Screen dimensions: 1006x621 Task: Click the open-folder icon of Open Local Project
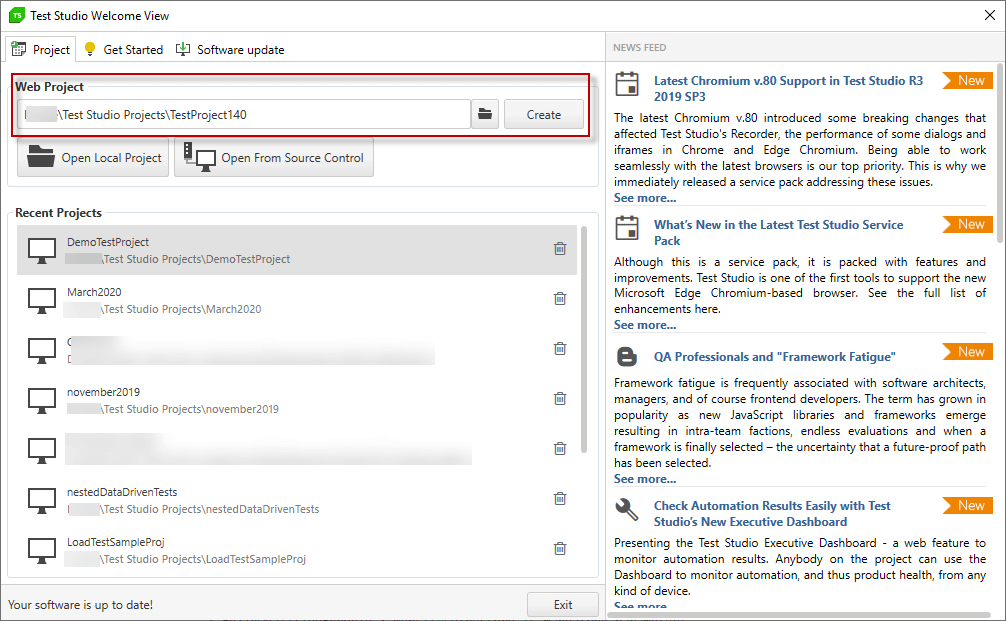[x=40, y=156]
